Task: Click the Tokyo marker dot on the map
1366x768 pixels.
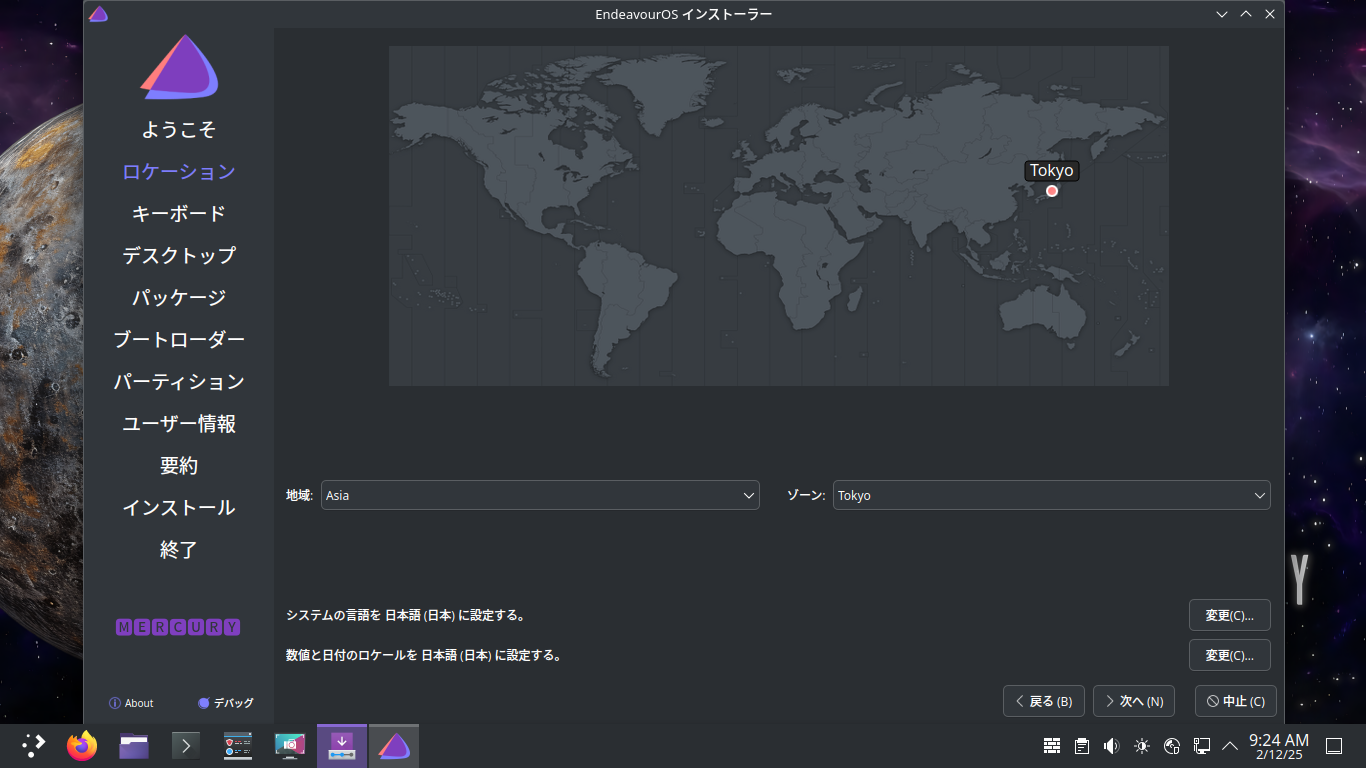Action: [x=1052, y=191]
